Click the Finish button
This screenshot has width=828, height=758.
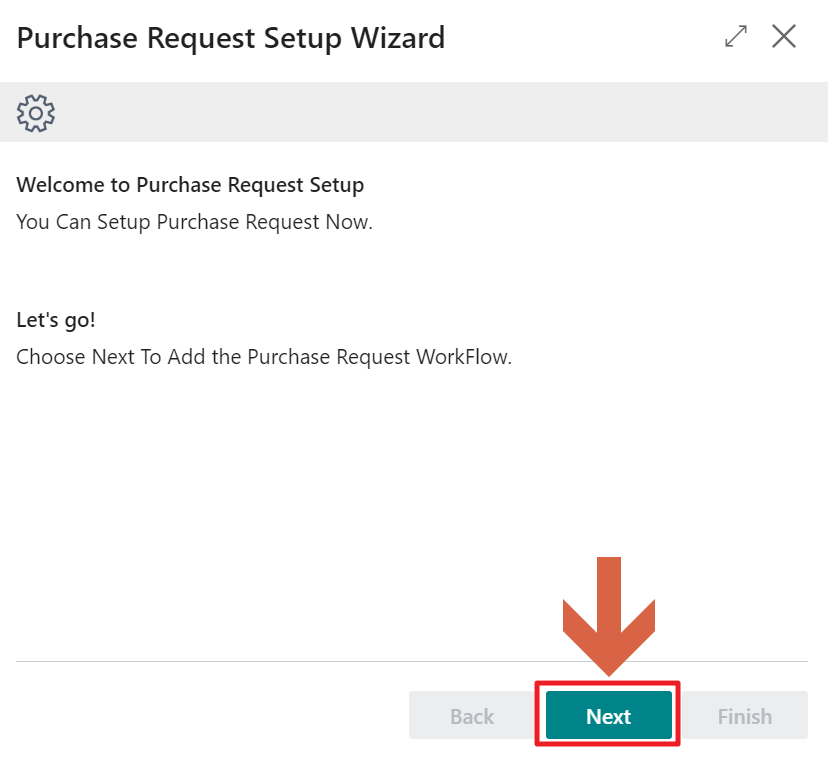pyautogui.click(x=745, y=715)
